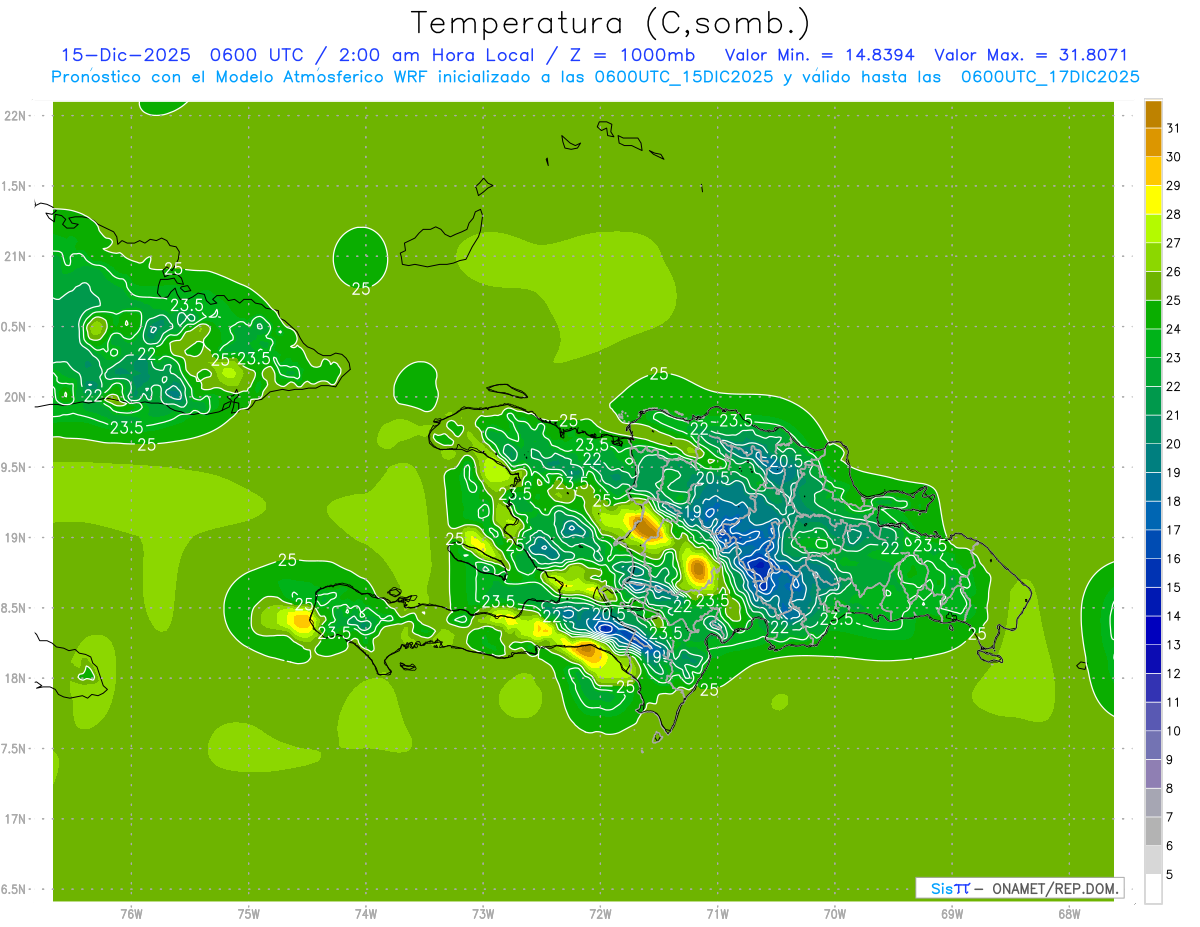This screenshot has height=927, width=1200.
Task: Click the legend value '31'
Action: tap(1174, 127)
